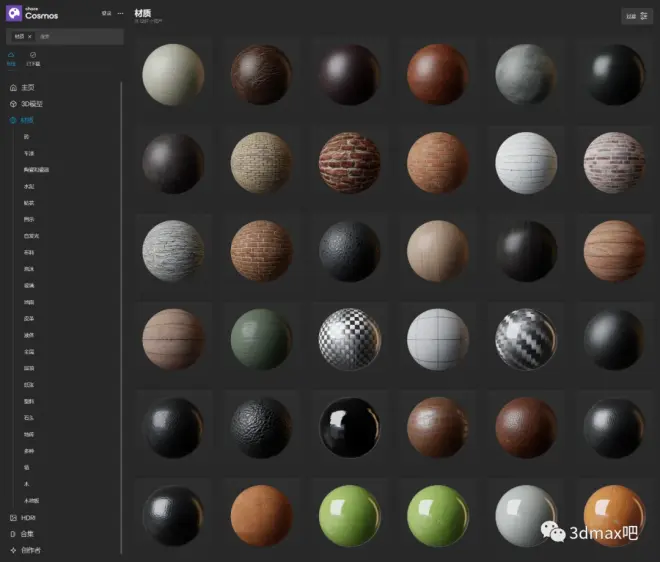Open the 主页 home page
Screen dimensions: 660x562
[28, 88]
